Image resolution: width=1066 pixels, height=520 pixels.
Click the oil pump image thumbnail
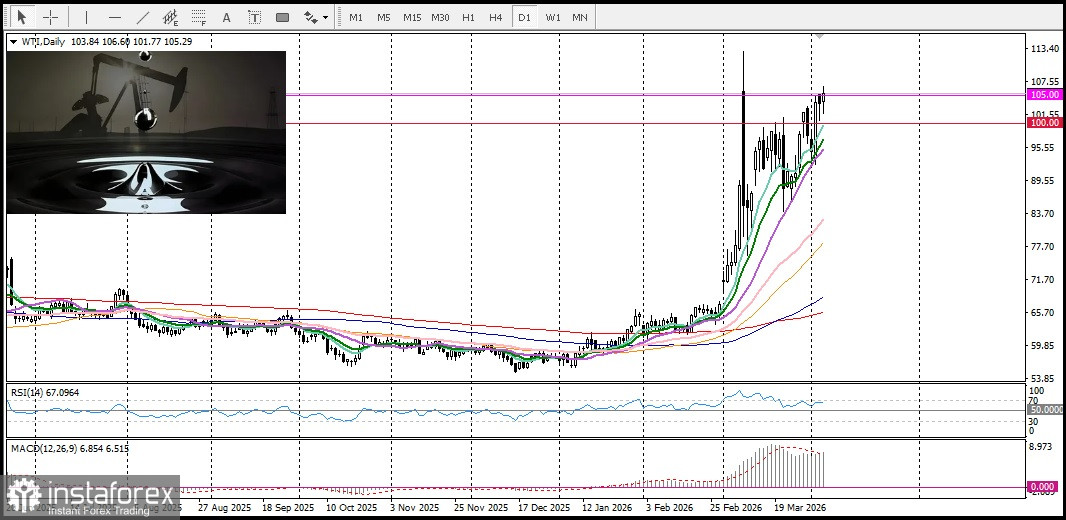click(x=146, y=132)
